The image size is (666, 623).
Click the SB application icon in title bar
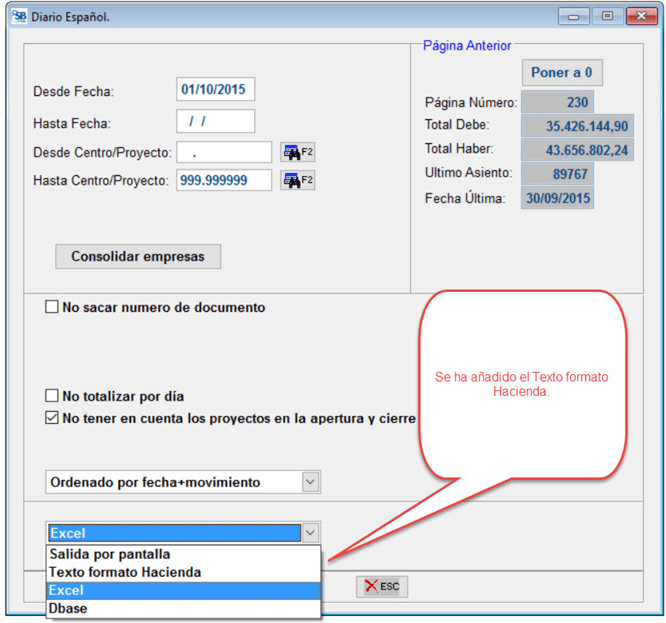point(19,16)
